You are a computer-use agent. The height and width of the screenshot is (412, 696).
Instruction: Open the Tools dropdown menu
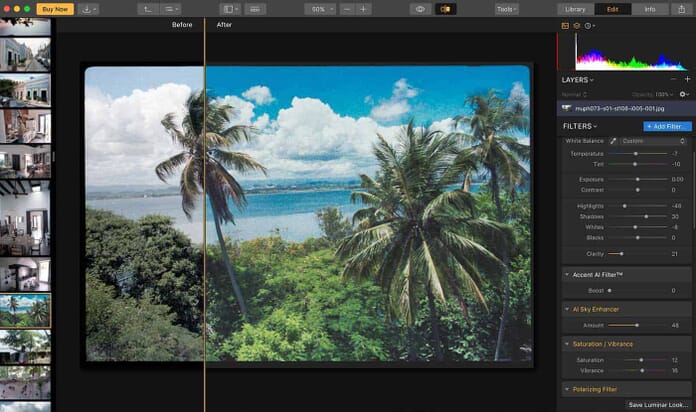point(506,9)
